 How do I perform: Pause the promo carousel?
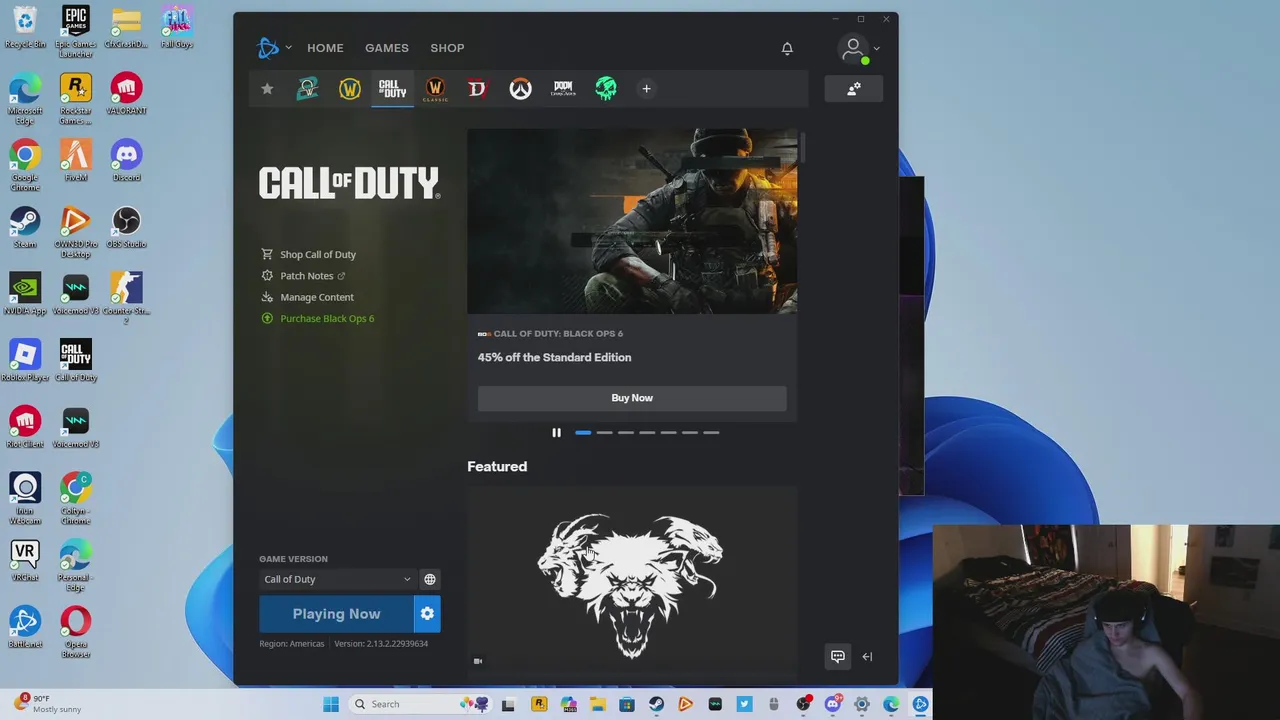click(556, 433)
